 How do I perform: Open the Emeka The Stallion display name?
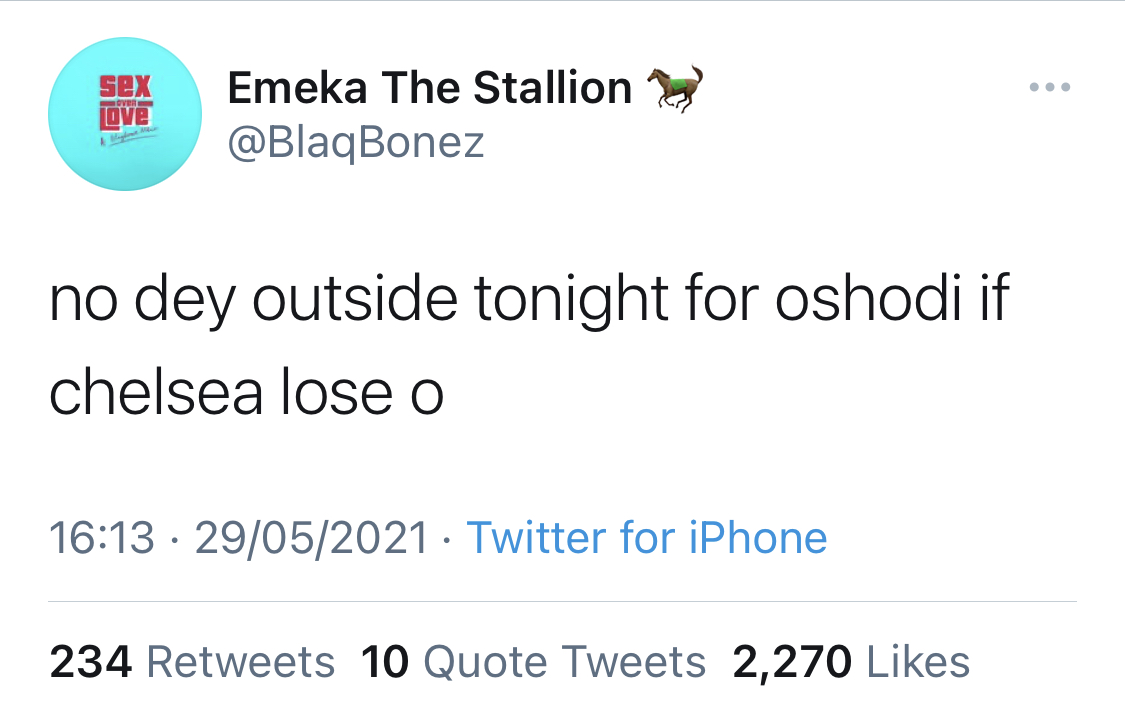430,89
